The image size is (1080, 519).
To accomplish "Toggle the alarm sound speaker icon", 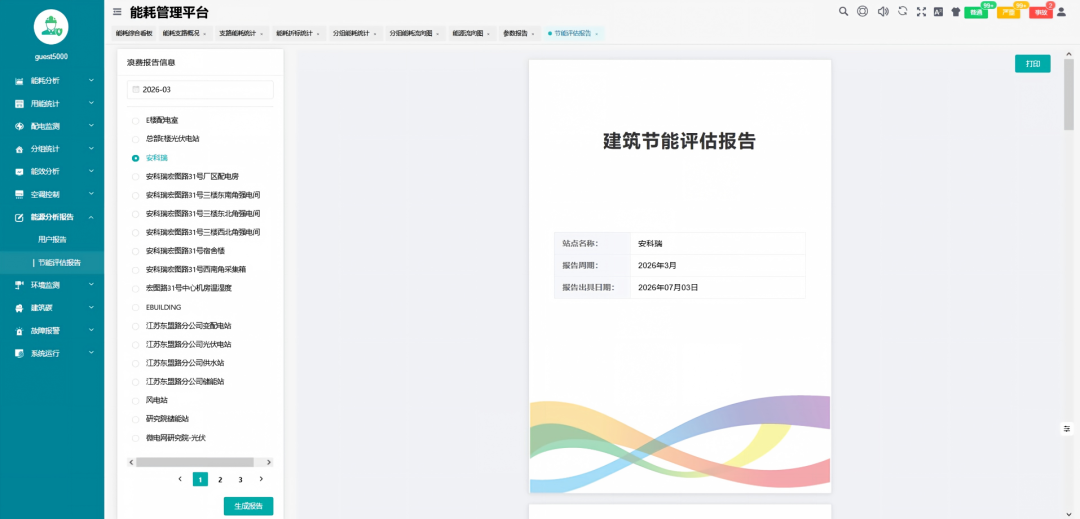I will [x=883, y=12].
